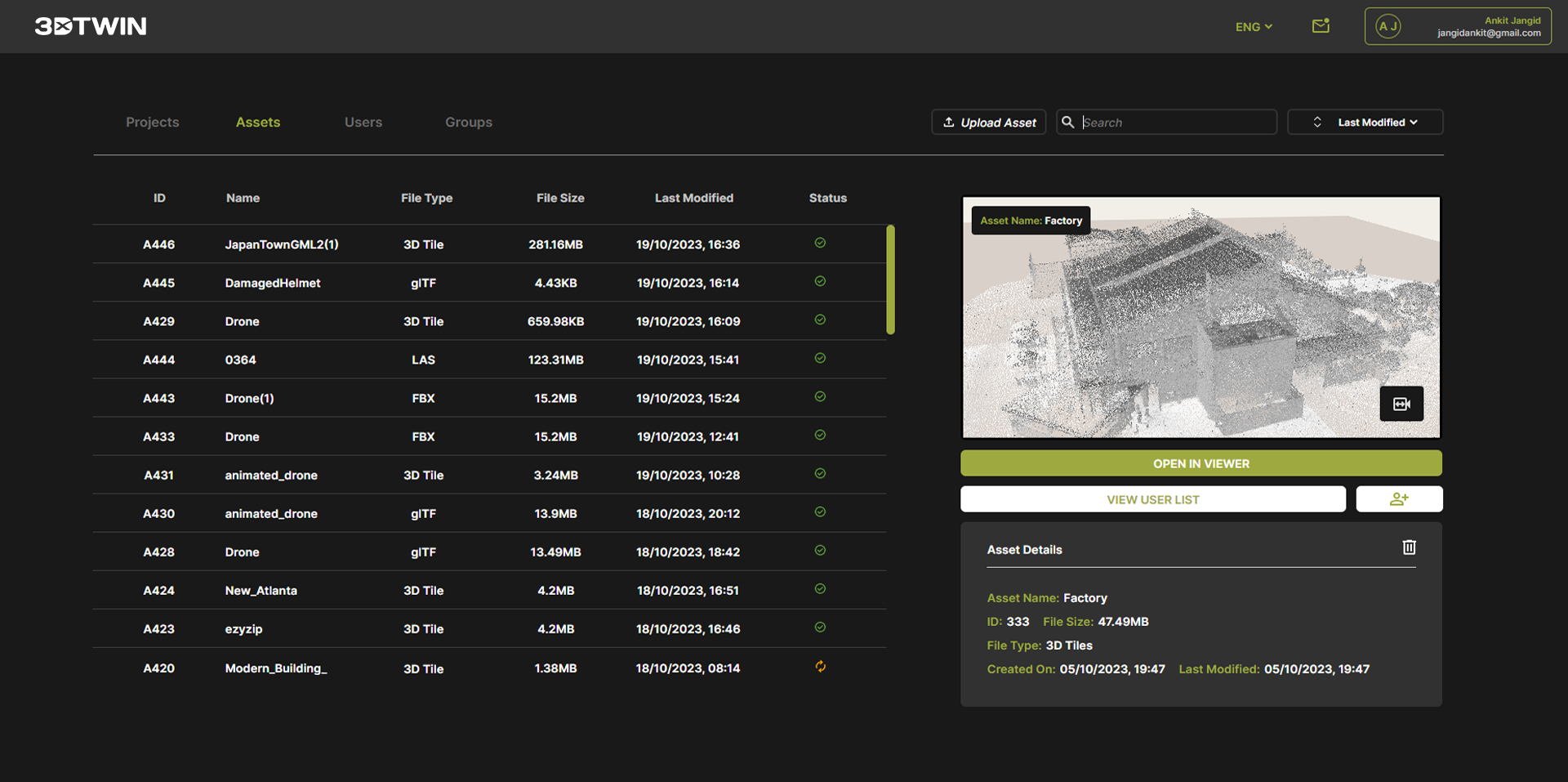Select the Modern_Building_ asset name
Viewport: 1568px width, 782px height.
(276, 668)
